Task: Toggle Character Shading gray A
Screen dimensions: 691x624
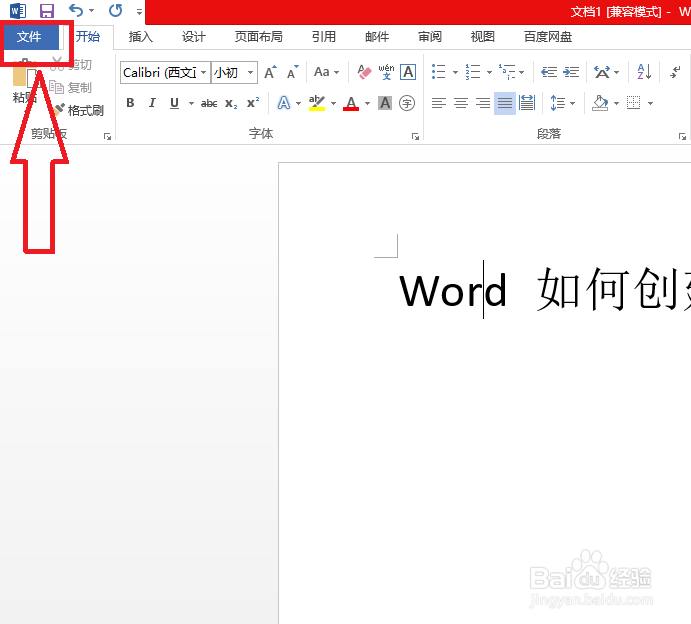Action: point(385,103)
